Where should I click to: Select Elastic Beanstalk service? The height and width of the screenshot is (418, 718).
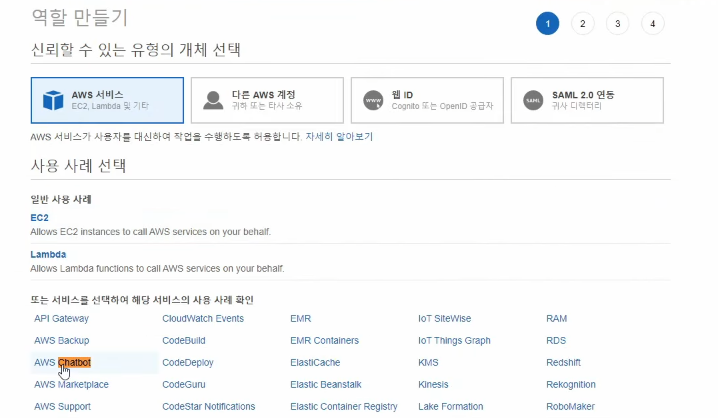[326, 385]
